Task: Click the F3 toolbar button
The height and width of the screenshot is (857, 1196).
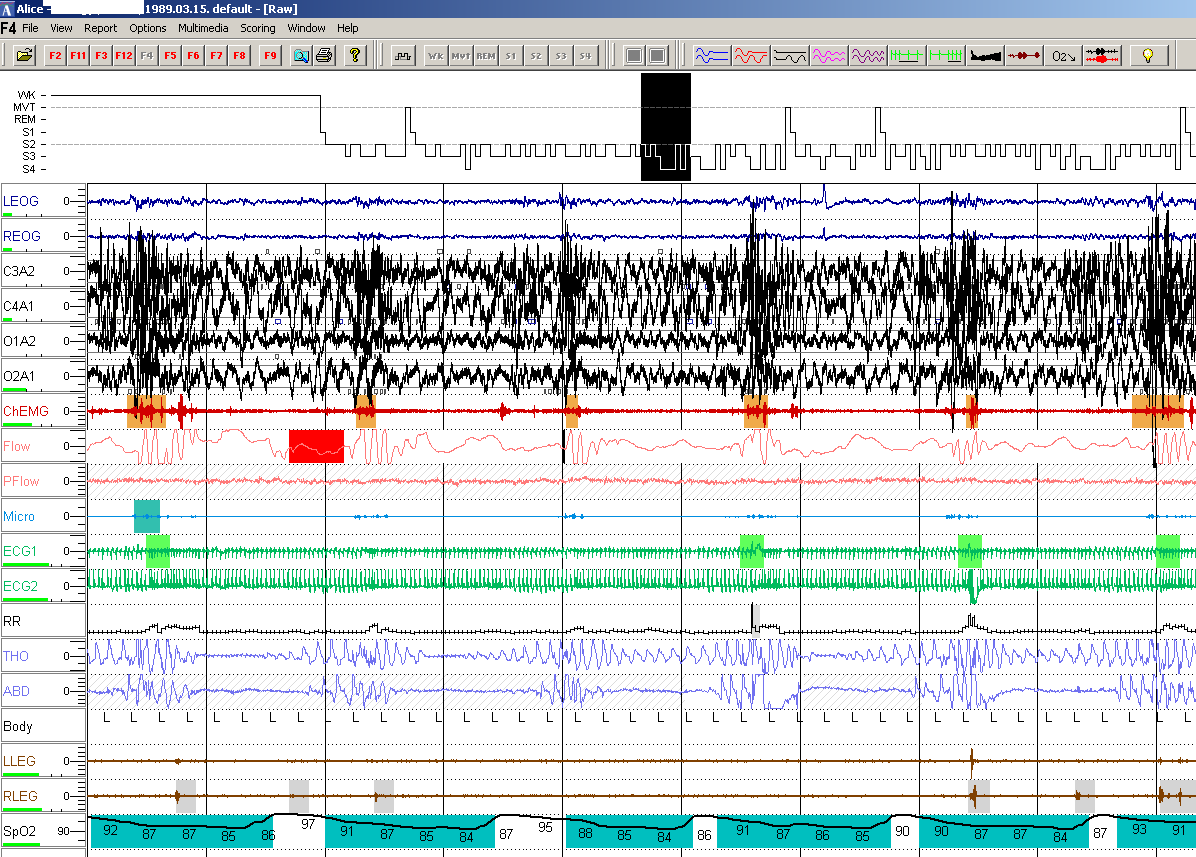Action: pos(101,56)
